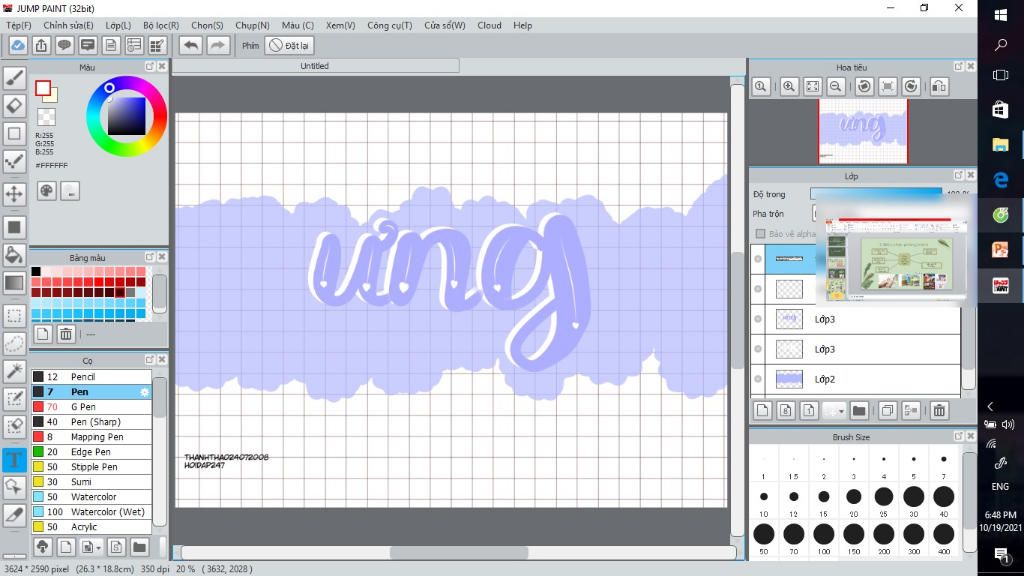Select the Brush tool in left toolbar
1024x576 pixels.
[14, 78]
